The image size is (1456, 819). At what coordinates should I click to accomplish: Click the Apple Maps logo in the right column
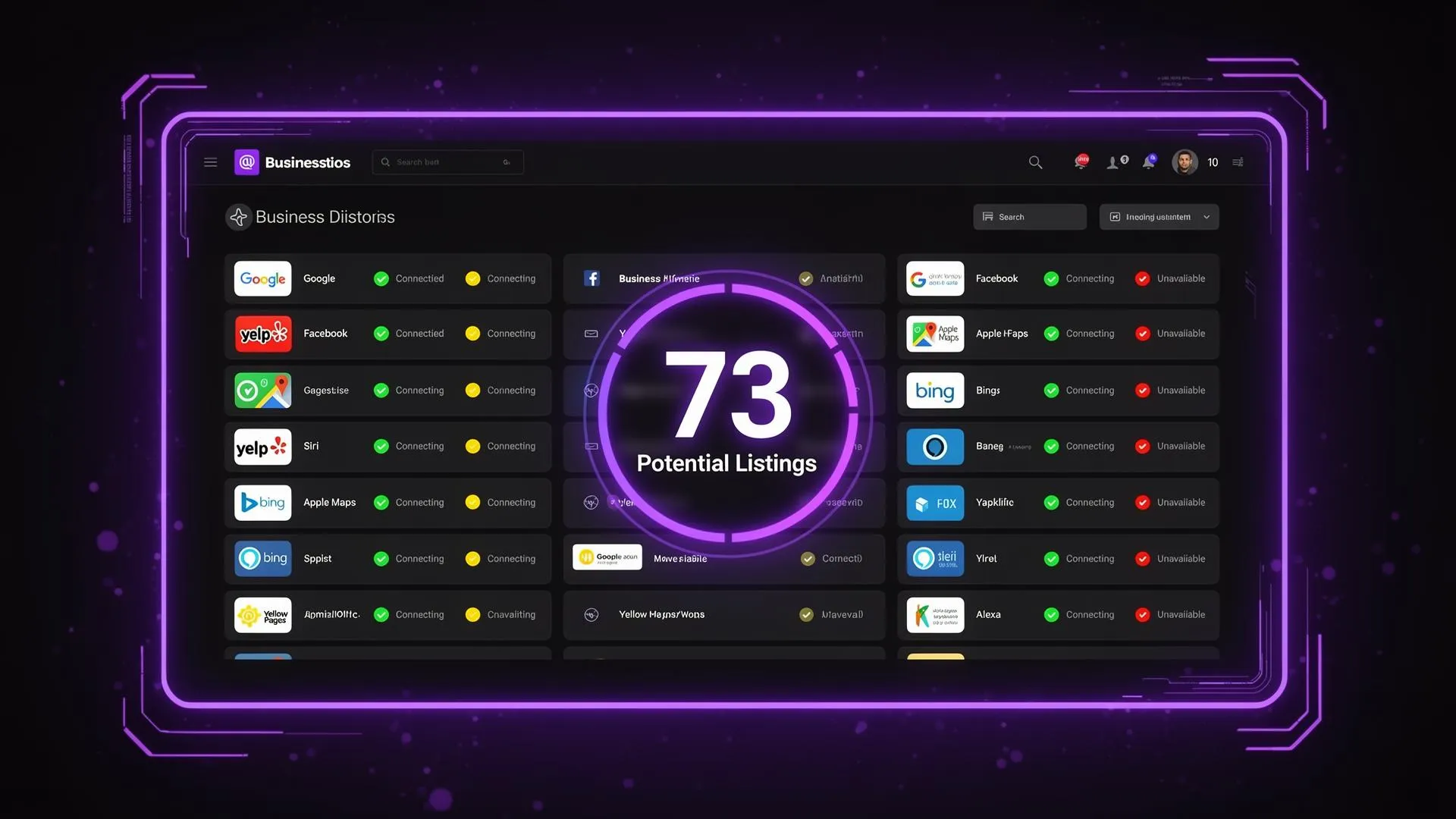tap(935, 334)
